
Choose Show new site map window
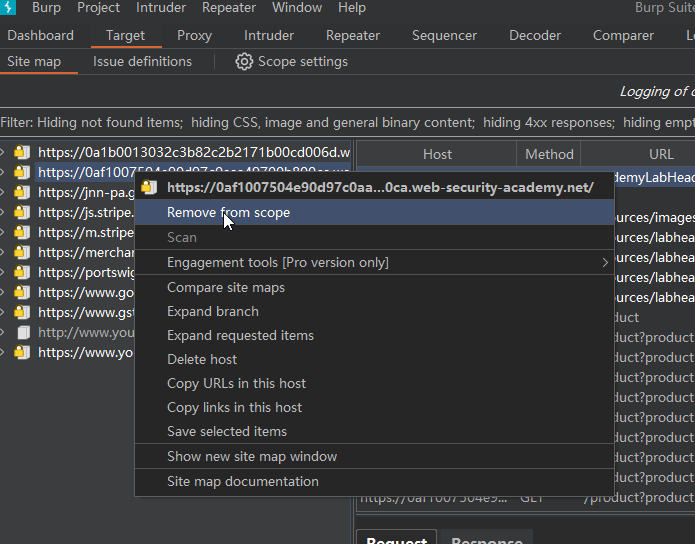374,456
